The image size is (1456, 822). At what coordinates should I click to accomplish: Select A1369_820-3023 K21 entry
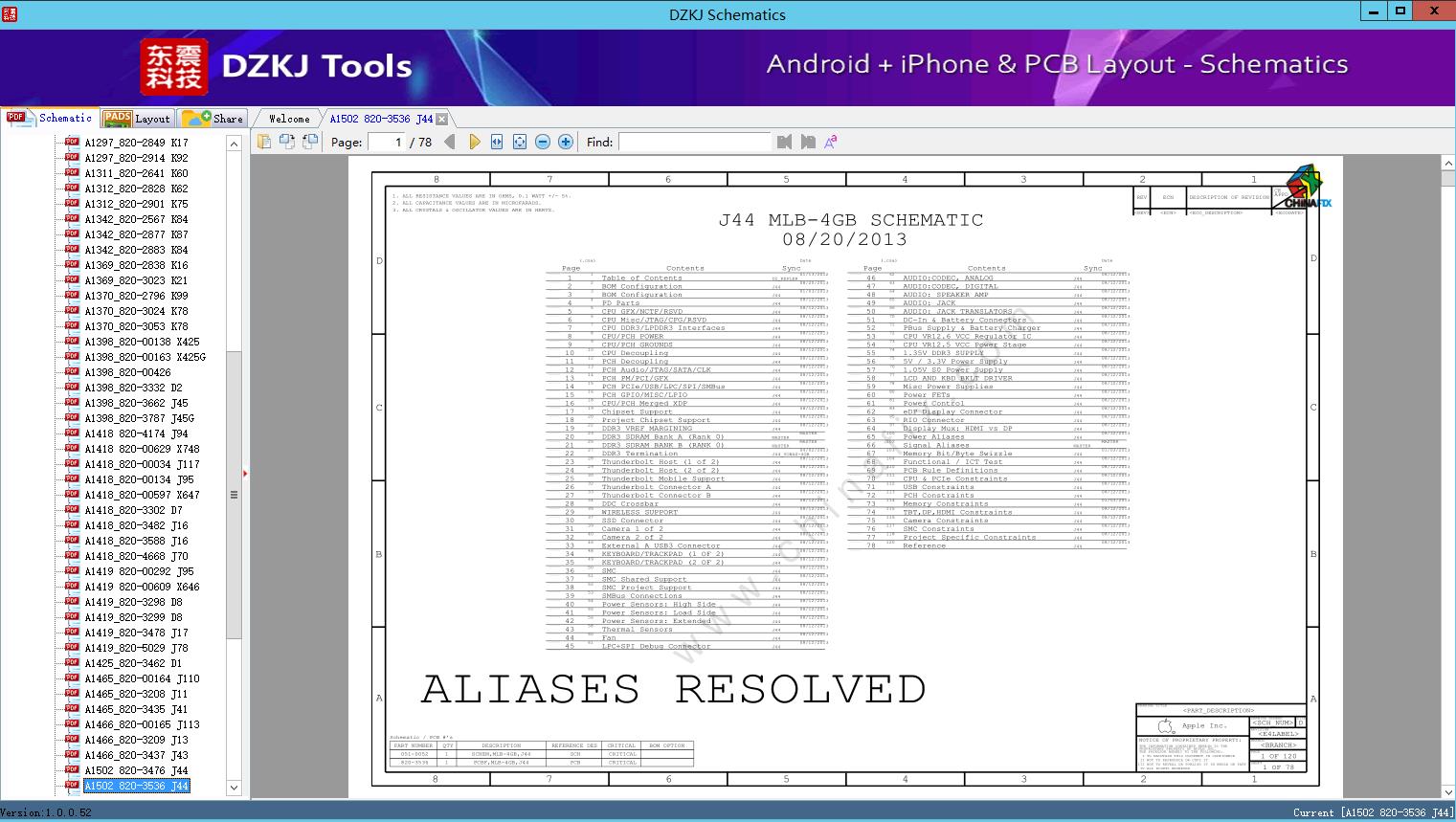coord(136,280)
